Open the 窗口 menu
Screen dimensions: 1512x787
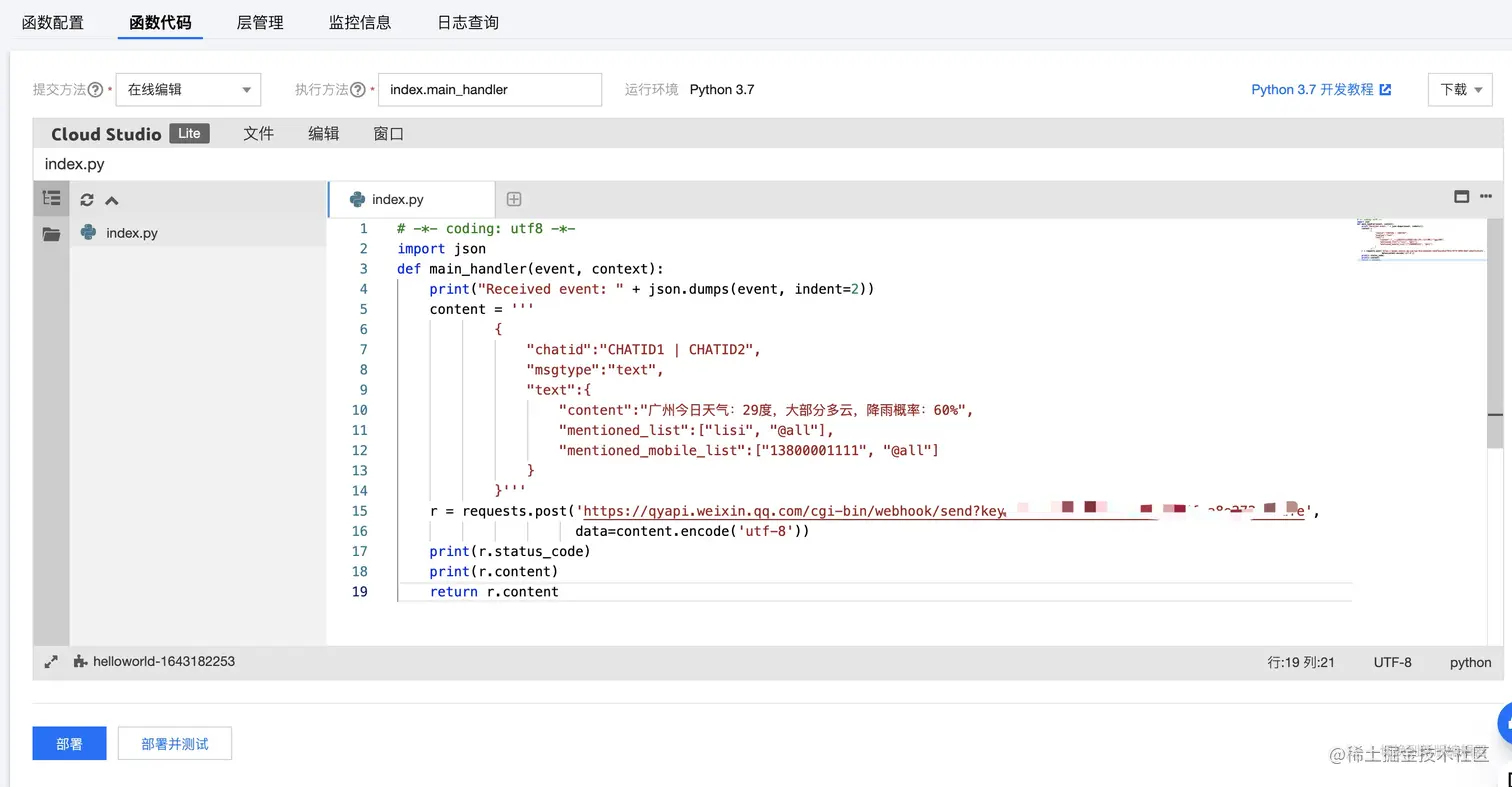point(388,133)
